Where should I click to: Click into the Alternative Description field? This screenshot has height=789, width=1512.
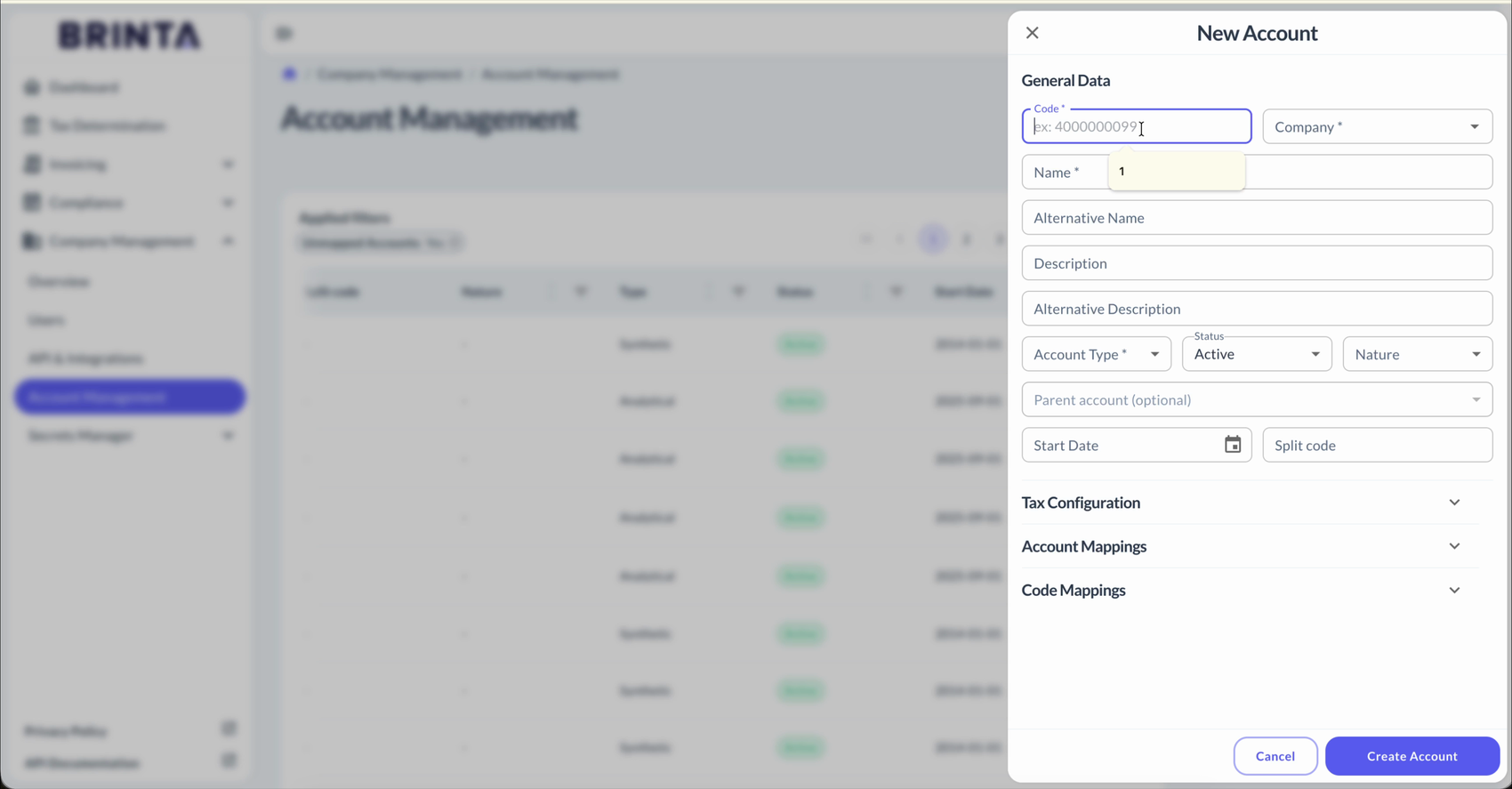1257,309
